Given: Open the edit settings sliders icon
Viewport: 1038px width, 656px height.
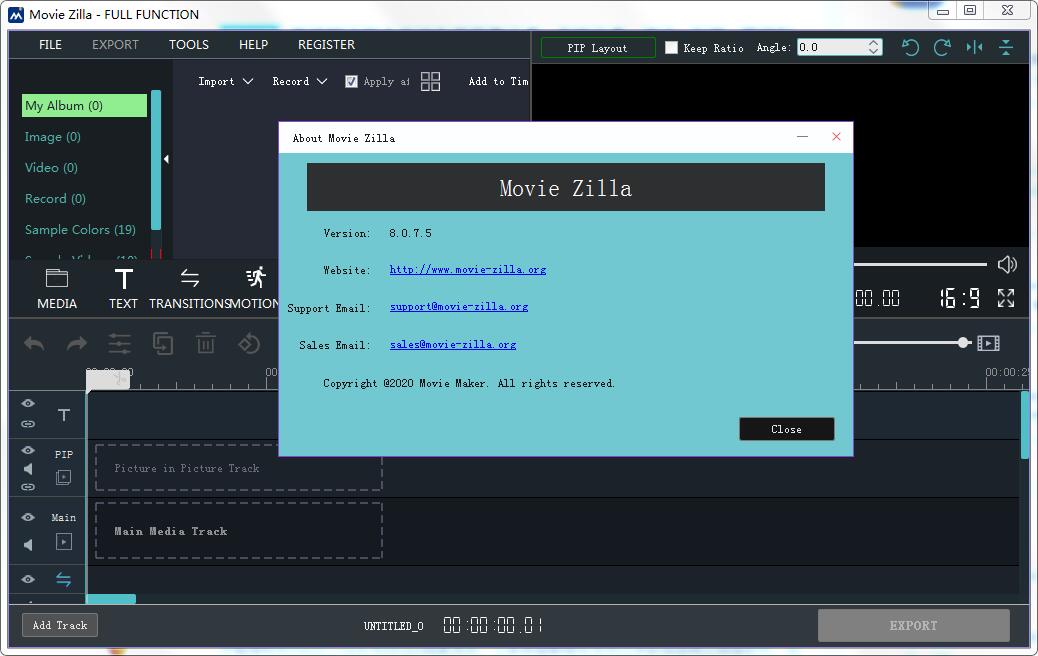Looking at the screenshot, I should pos(120,344).
